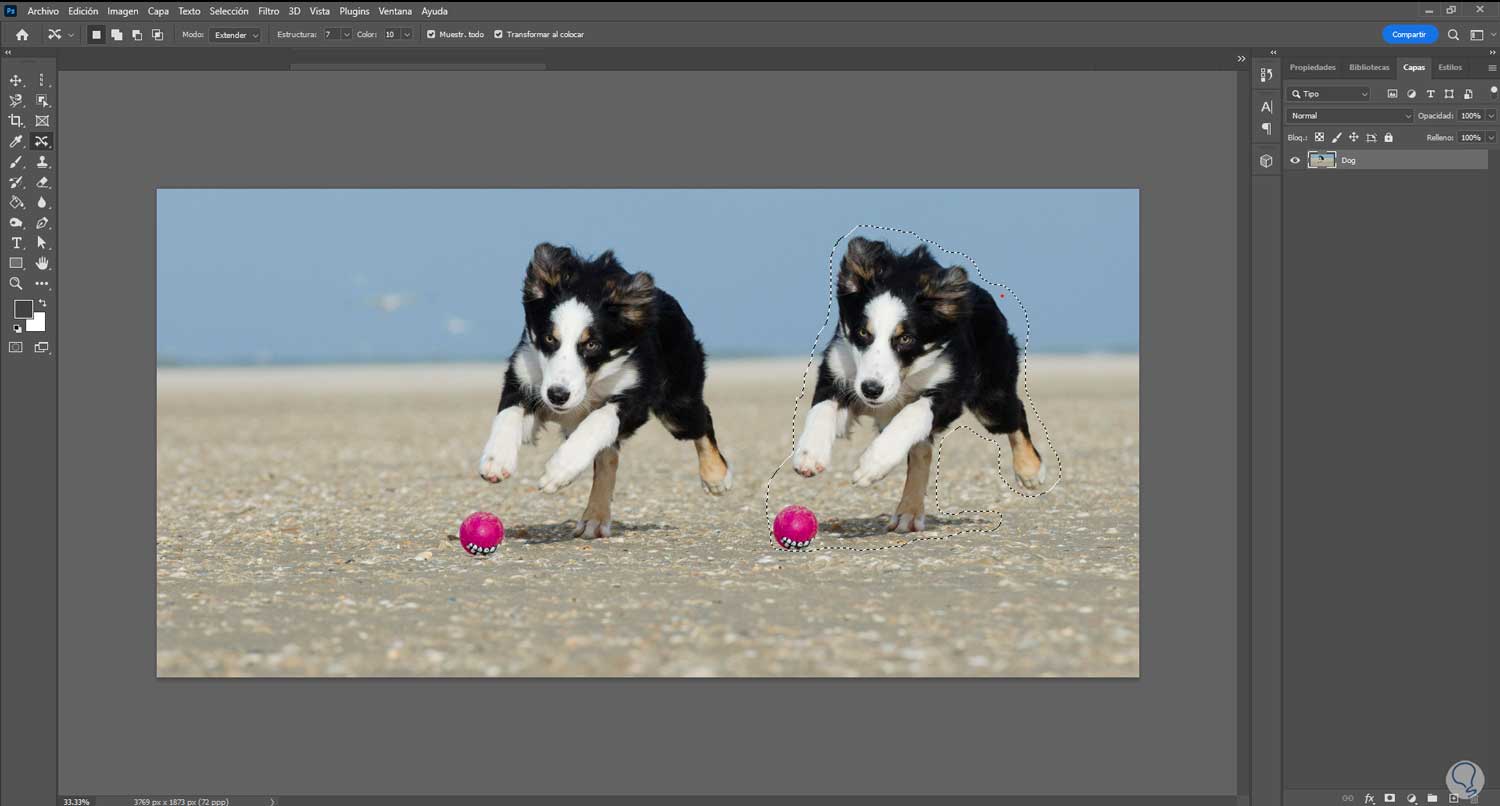Hide the Dog layer visibility

(x=1295, y=160)
